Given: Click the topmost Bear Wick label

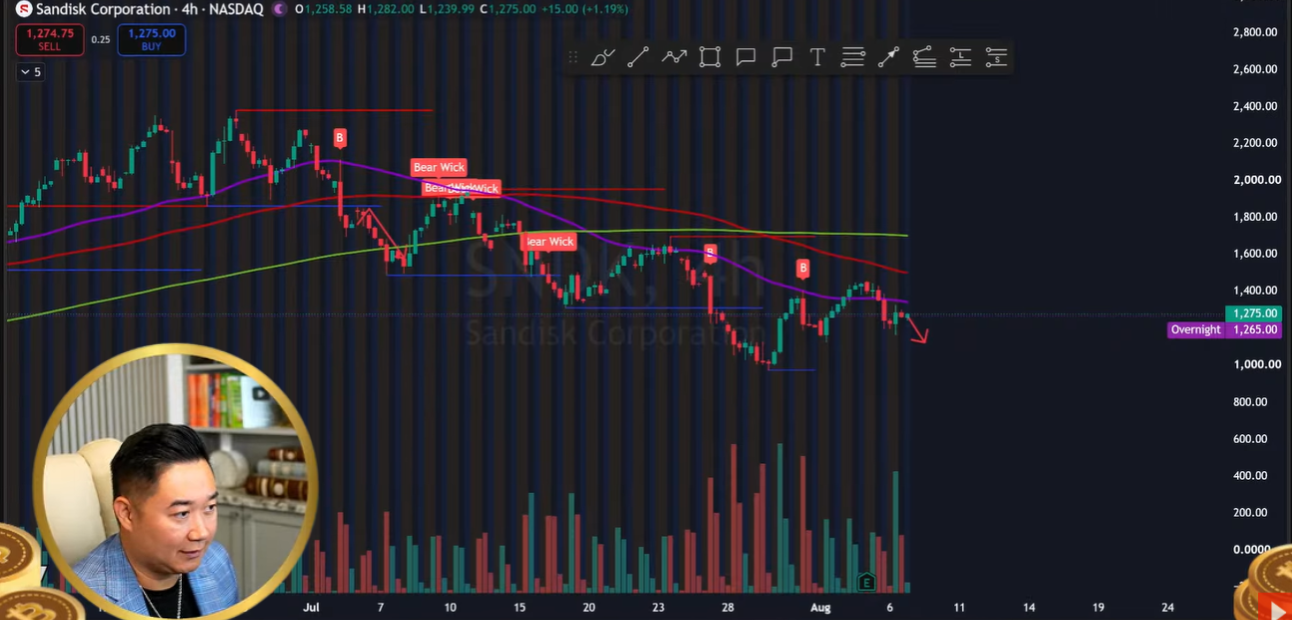Looking at the screenshot, I should pyautogui.click(x=439, y=168).
